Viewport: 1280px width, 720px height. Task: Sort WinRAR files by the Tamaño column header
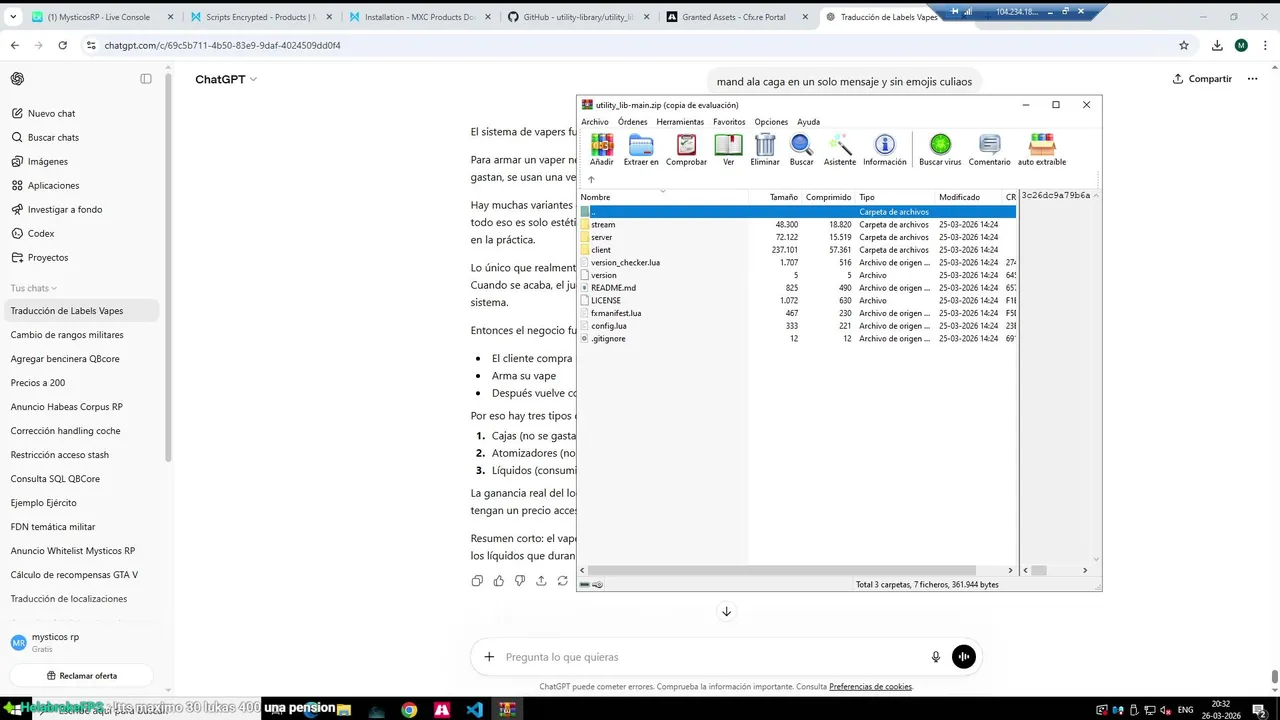pyautogui.click(x=775, y=197)
